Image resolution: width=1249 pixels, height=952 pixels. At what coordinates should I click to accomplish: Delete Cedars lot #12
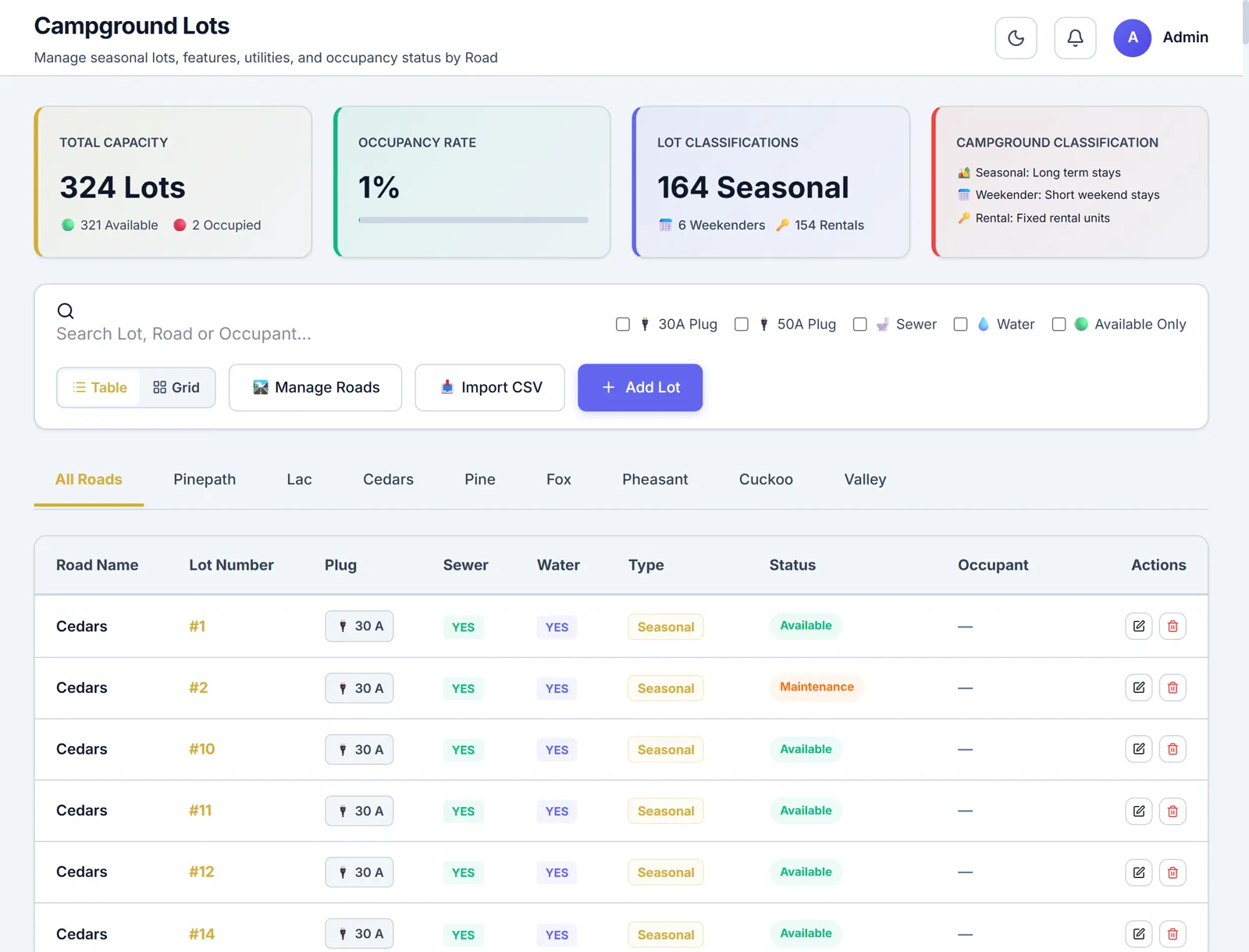(x=1172, y=872)
